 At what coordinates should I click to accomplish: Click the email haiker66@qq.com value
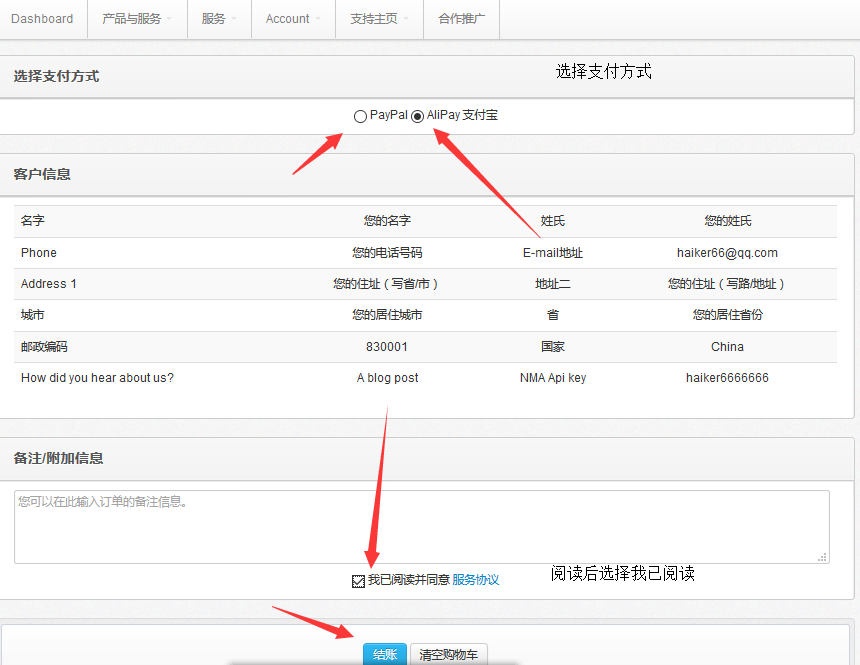727,253
